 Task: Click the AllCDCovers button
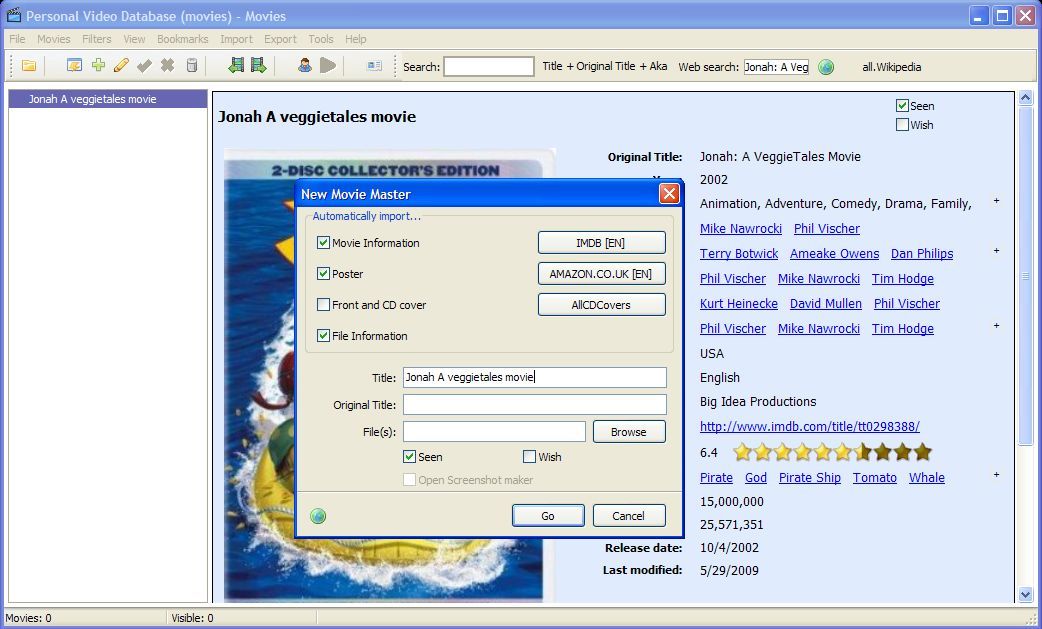coord(601,304)
